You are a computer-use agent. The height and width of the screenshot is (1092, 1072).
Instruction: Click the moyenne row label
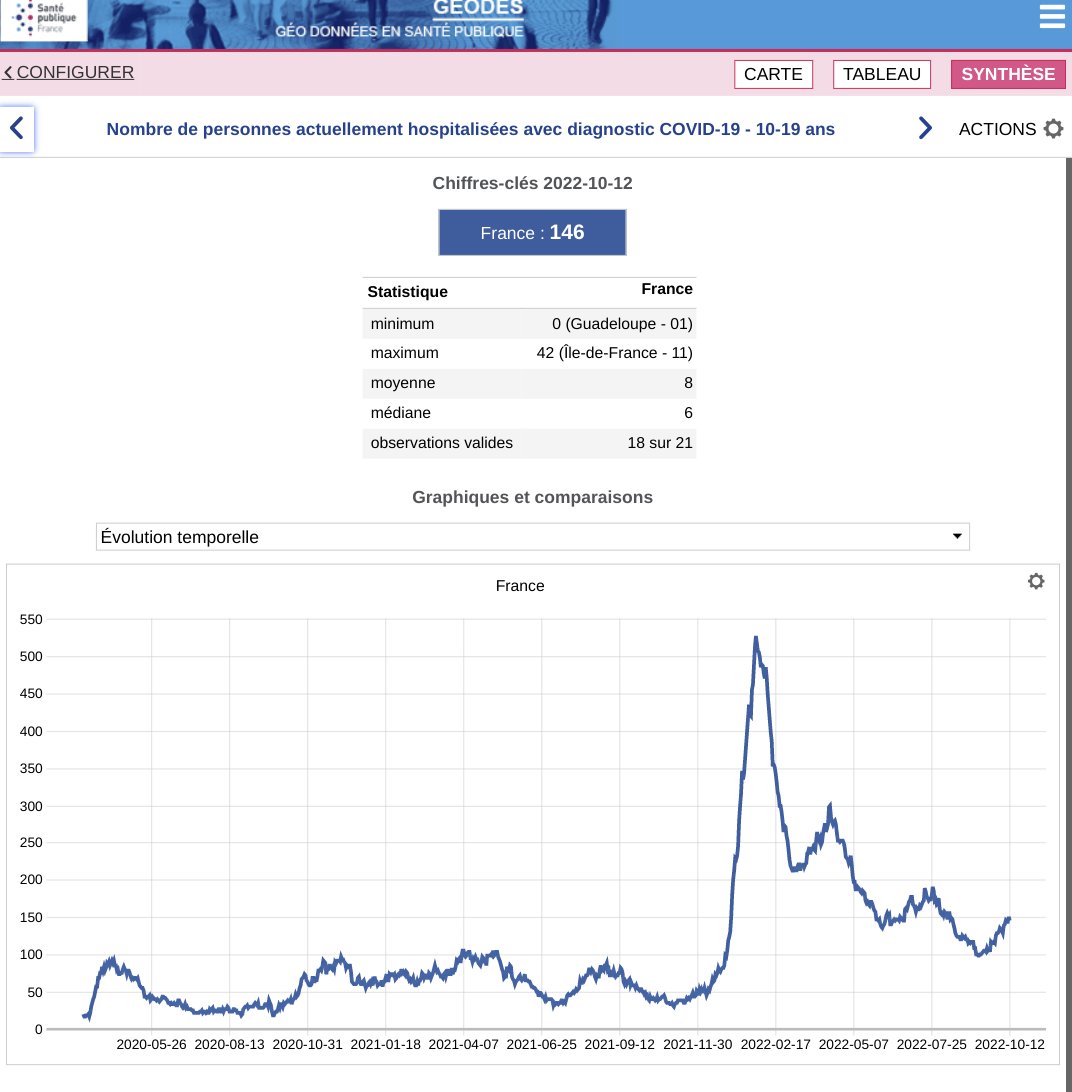[403, 383]
